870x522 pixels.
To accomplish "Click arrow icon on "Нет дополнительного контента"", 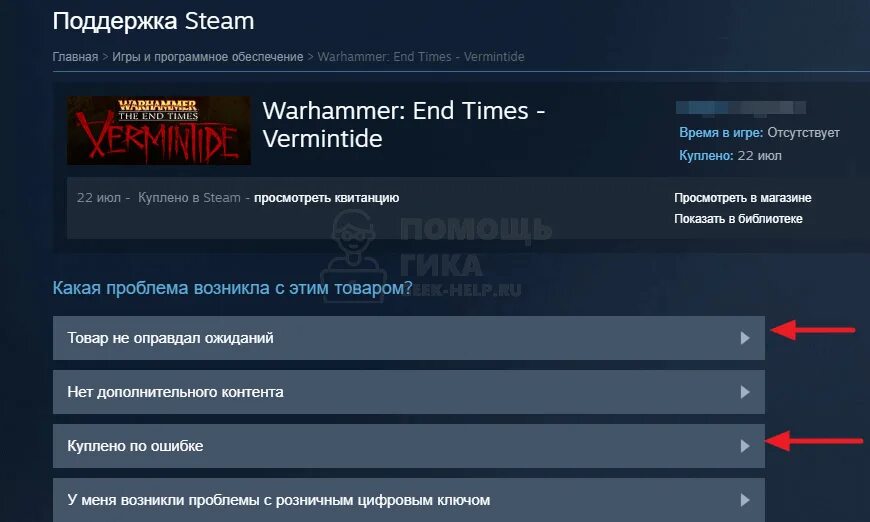I will coord(745,392).
